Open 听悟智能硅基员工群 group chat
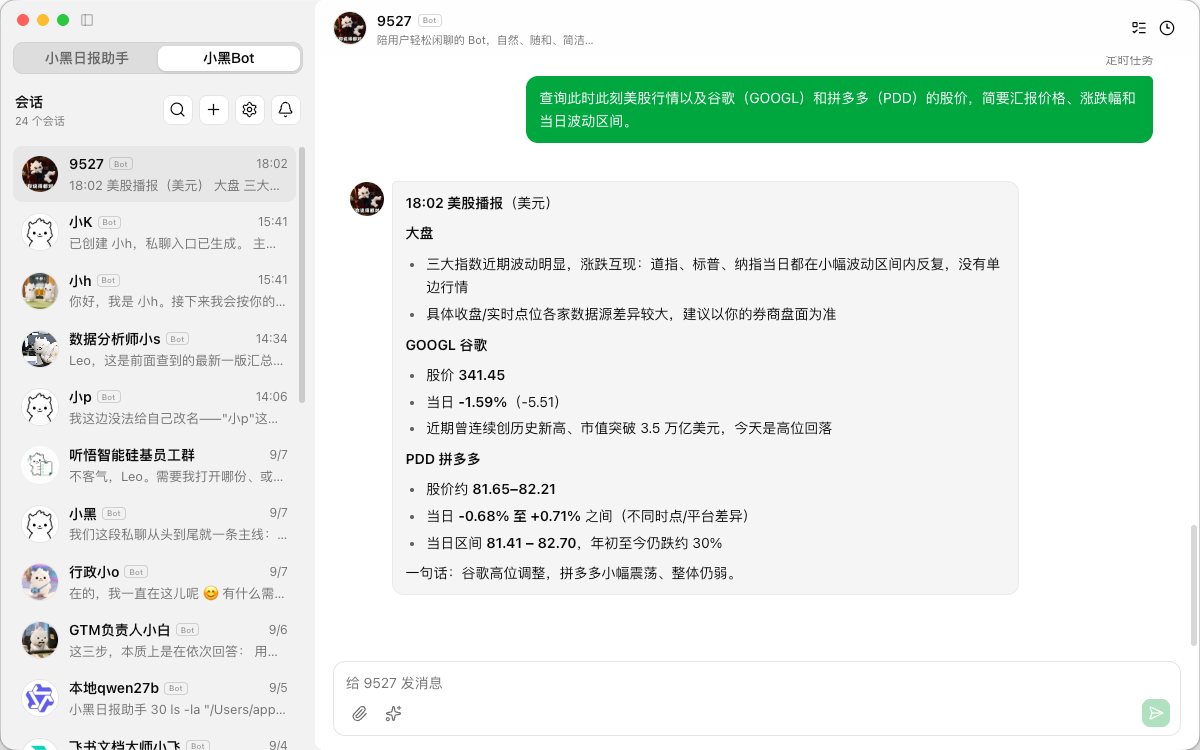1200x750 pixels. pos(155,465)
